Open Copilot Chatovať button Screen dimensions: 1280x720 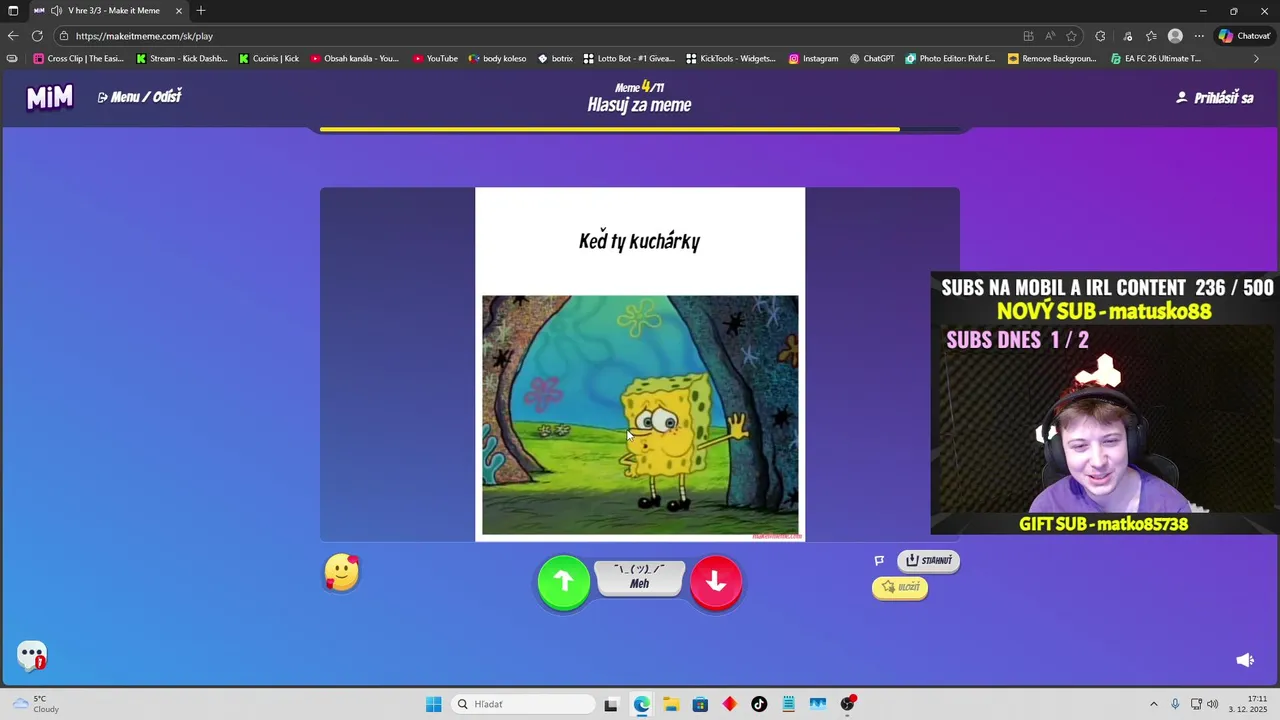click(x=1244, y=36)
